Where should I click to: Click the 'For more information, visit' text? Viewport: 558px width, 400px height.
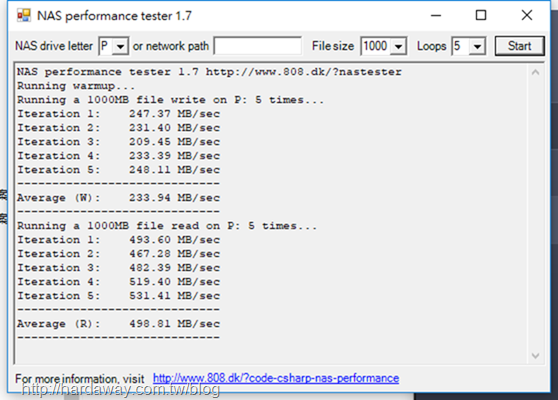pos(80,379)
